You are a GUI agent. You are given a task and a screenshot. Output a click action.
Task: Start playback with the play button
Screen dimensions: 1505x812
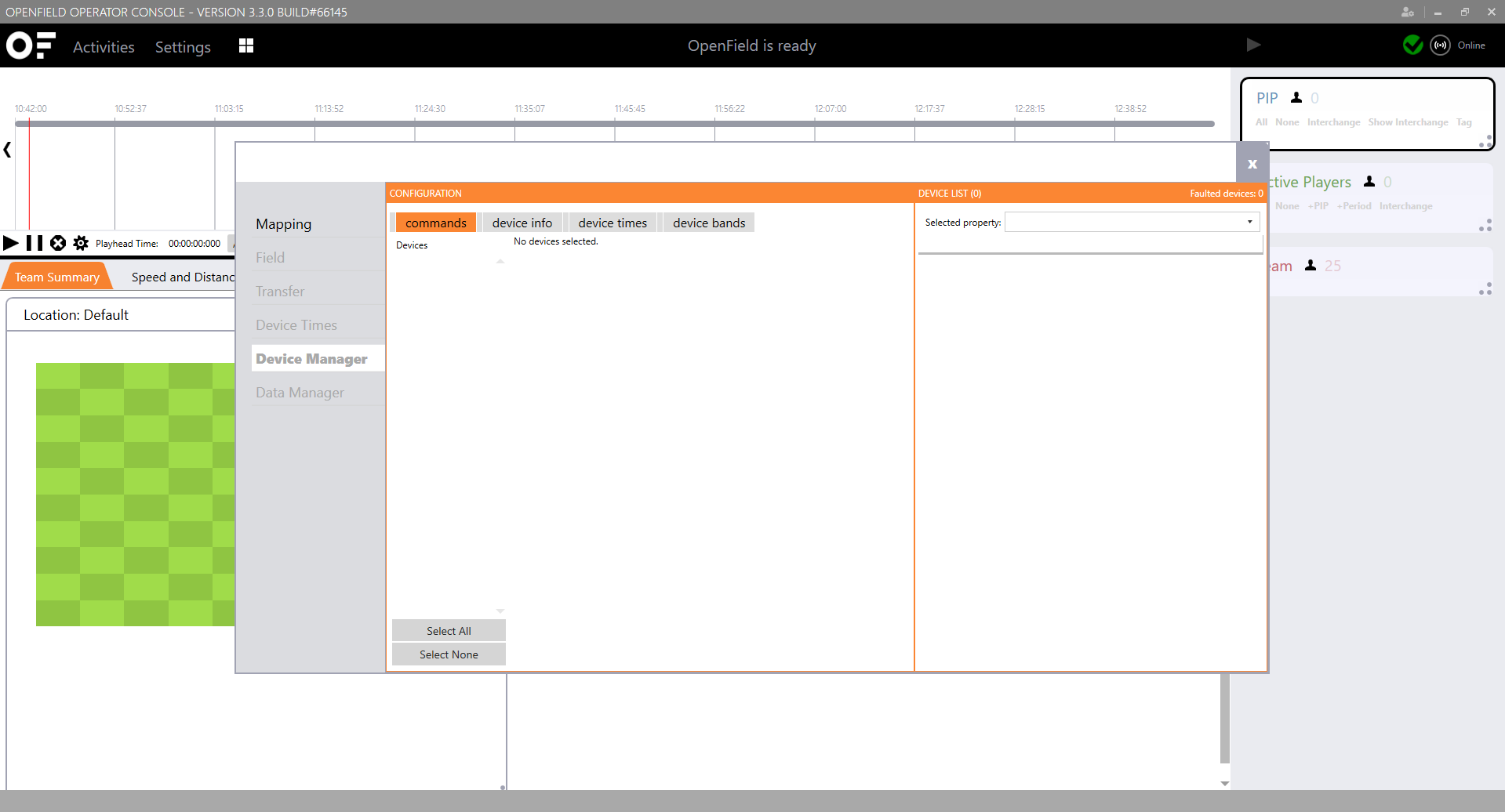(11, 243)
